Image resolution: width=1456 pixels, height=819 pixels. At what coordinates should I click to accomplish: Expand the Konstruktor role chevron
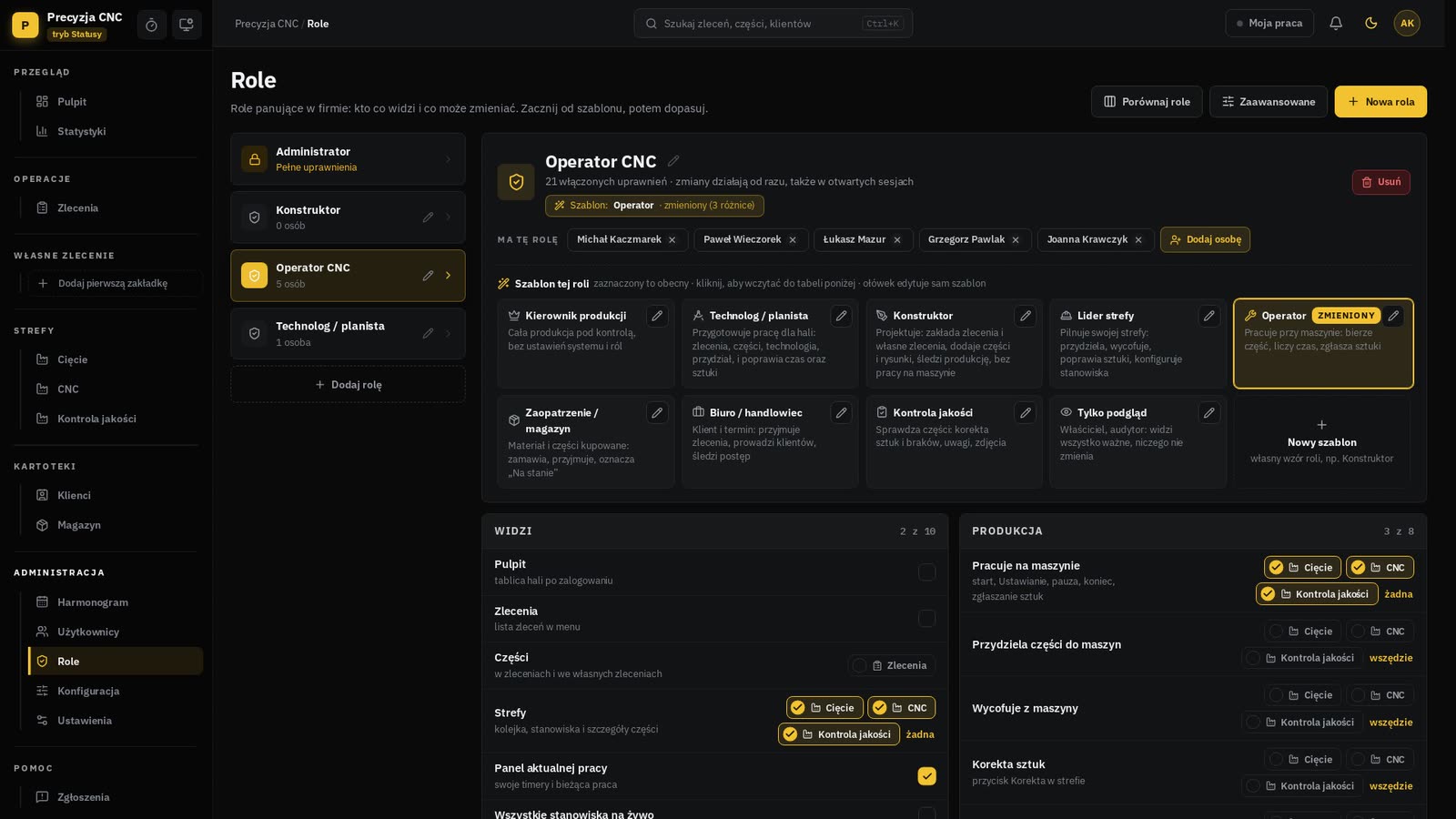(x=448, y=217)
